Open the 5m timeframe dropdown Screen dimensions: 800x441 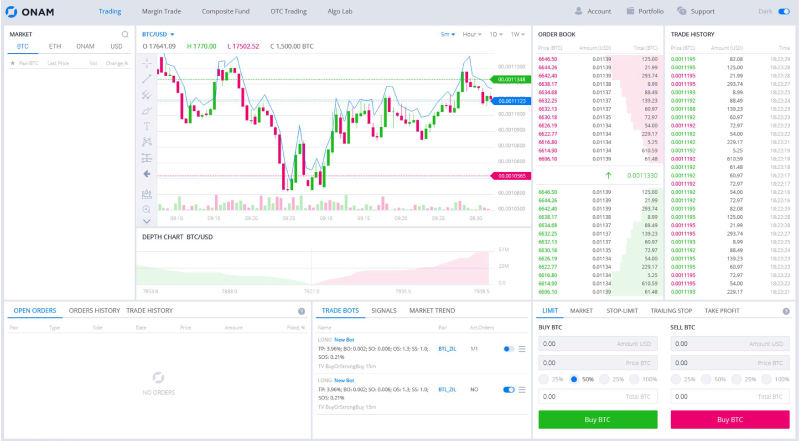click(x=448, y=34)
